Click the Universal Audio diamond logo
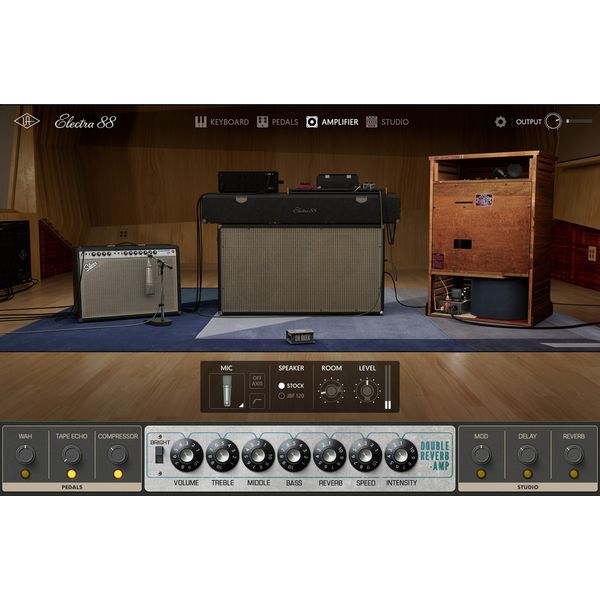Image resolution: width=600 pixels, height=600 pixels. tap(27, 121)
